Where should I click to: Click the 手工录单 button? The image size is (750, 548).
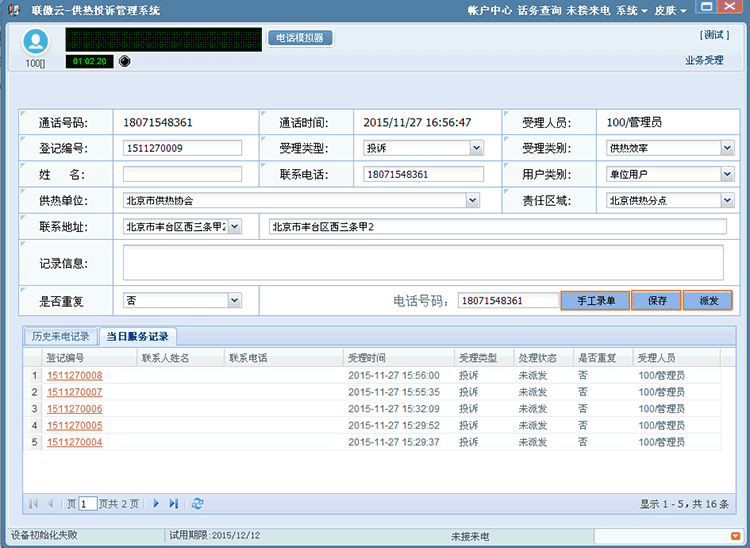click(595, 300)
